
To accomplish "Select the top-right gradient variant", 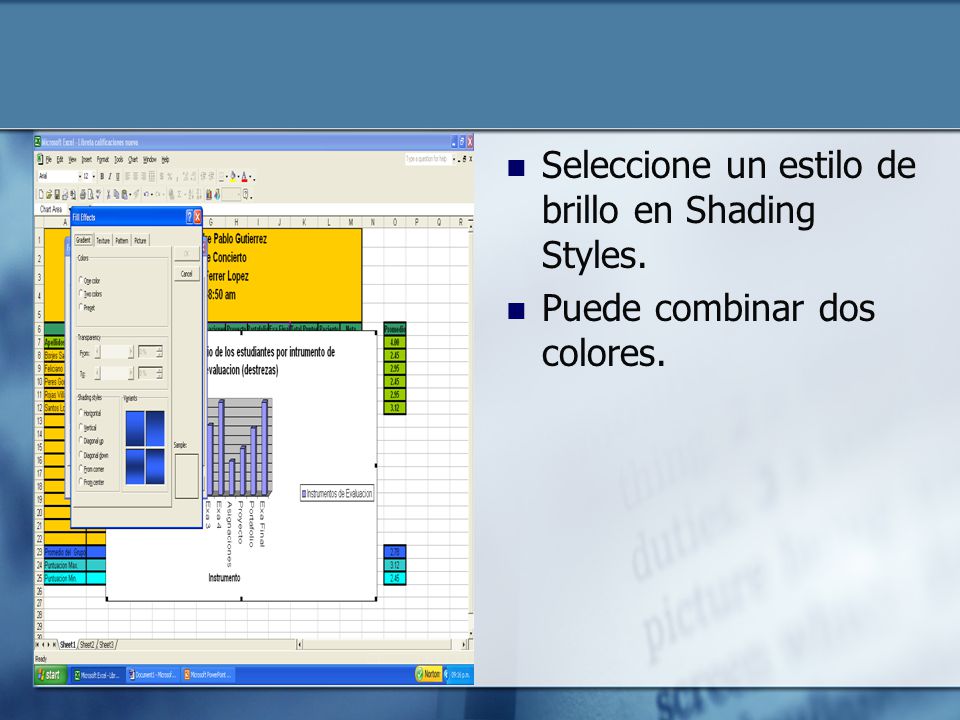I will [155, 428].
